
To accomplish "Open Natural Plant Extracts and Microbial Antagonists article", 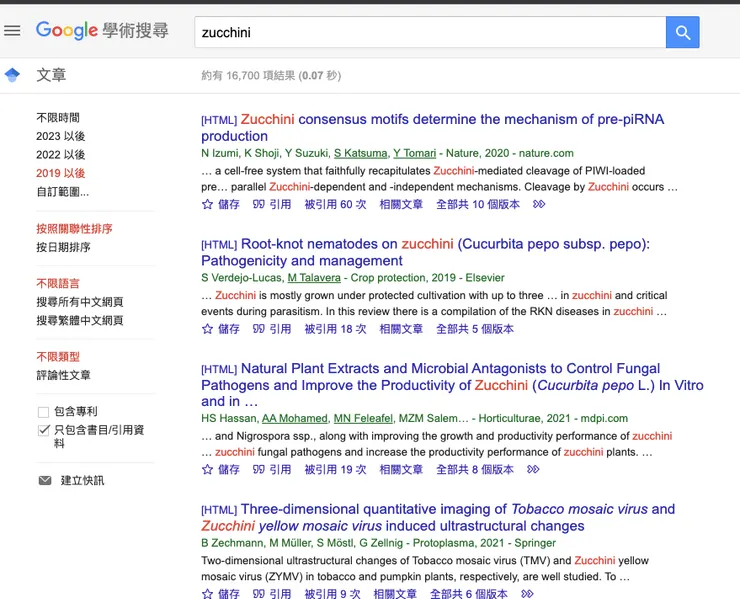I will tap(452, 385).
